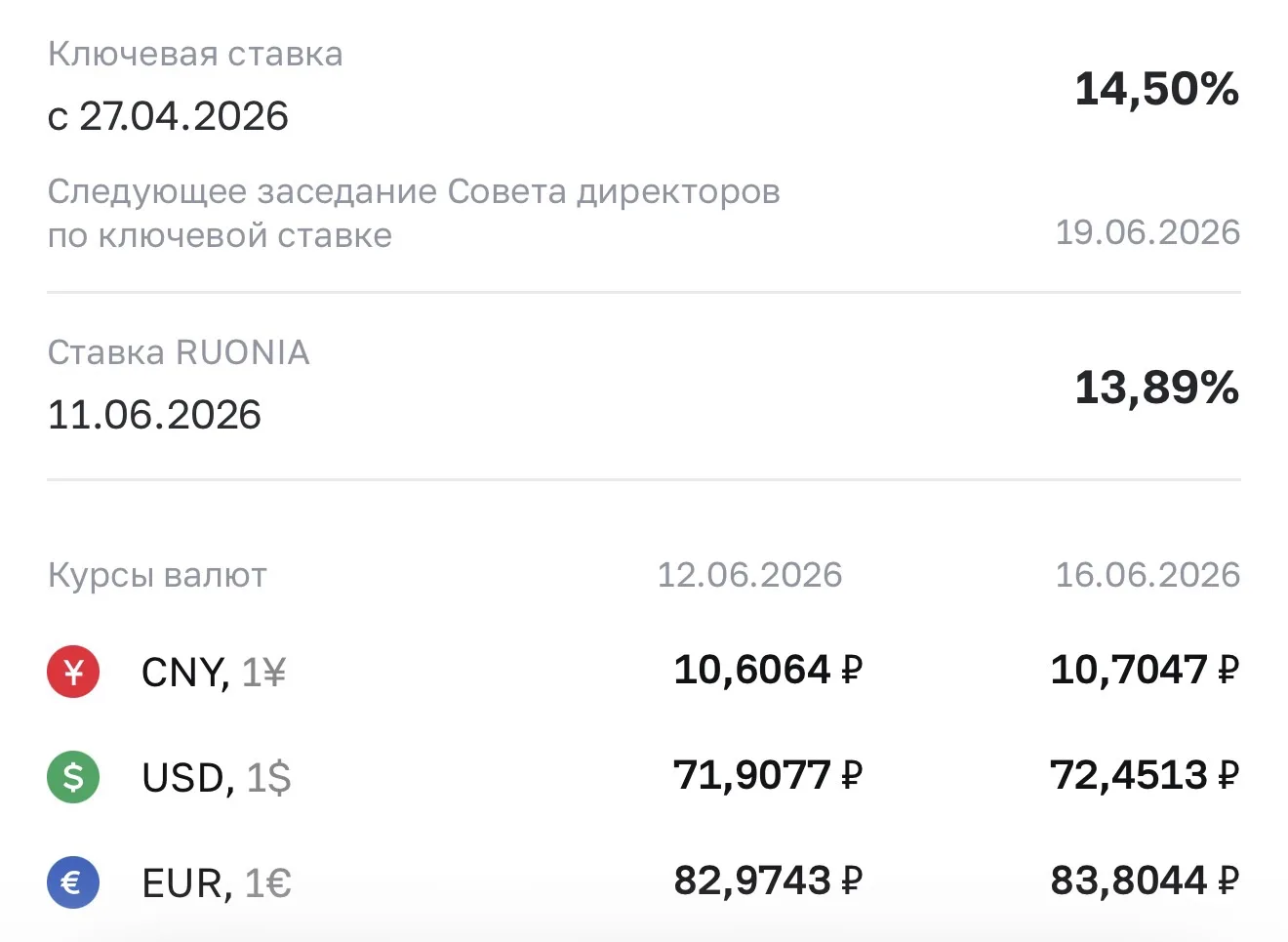Click the Следующее заседание Совета директоров text
The width and height of the screenshot is (1288, 942).
point(414,191)
